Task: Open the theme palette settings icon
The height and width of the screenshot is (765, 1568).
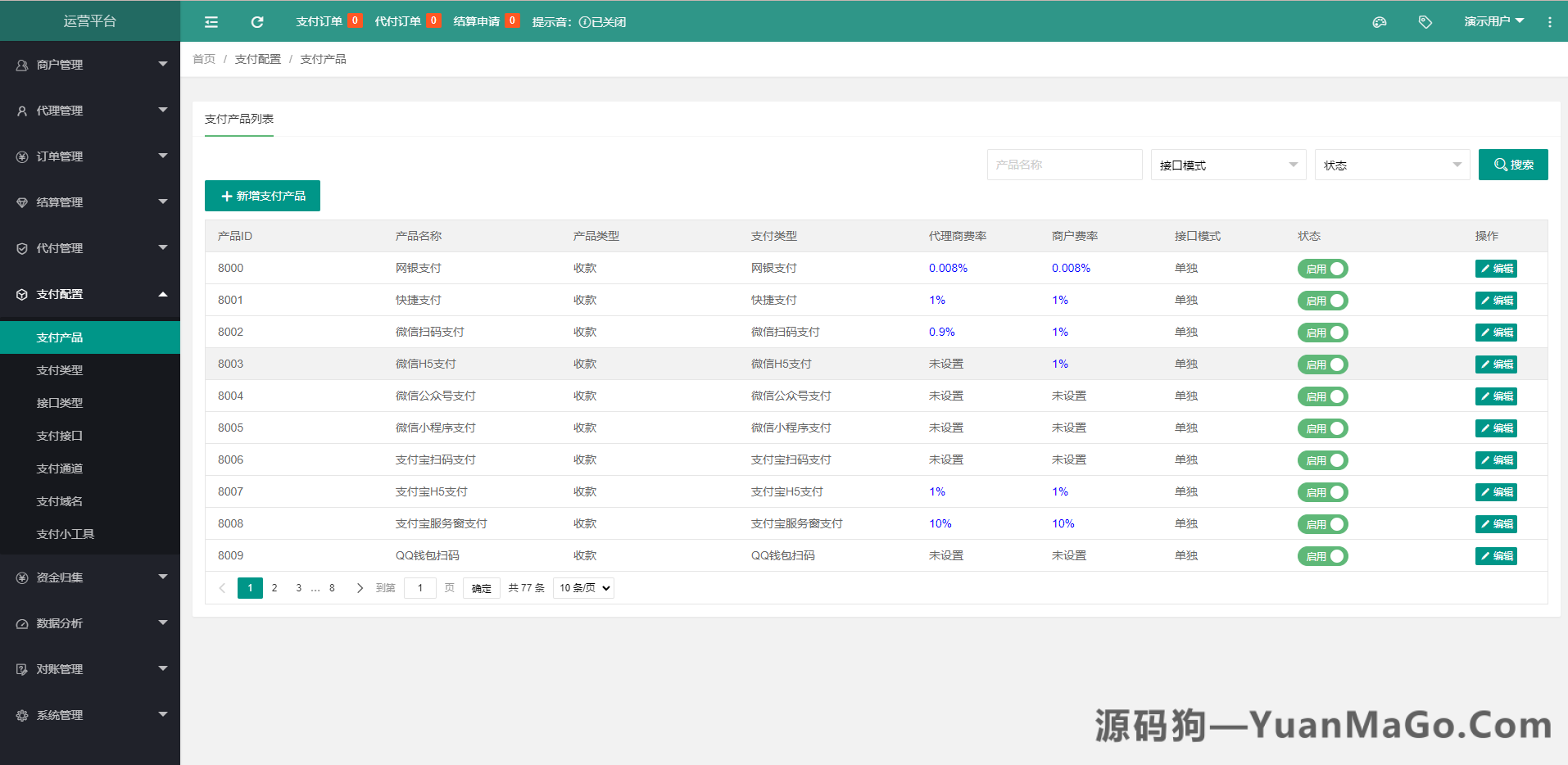Action: [x=1380, y=21]
